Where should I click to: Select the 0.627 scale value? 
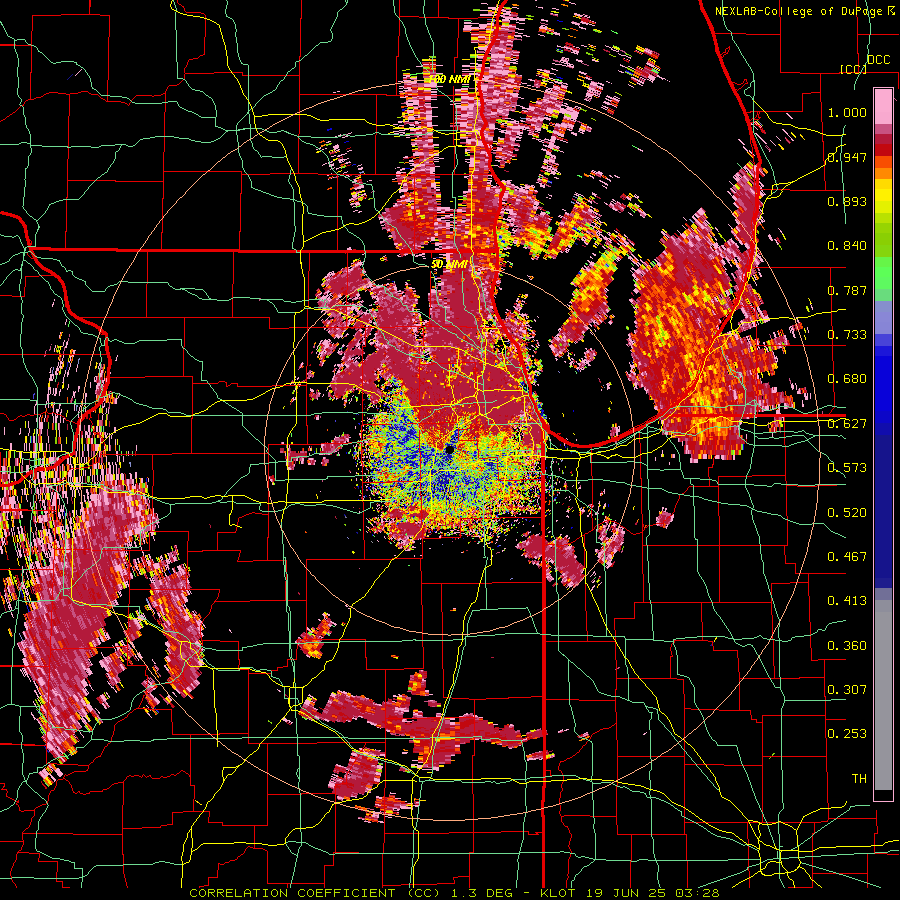coord(847,424)
